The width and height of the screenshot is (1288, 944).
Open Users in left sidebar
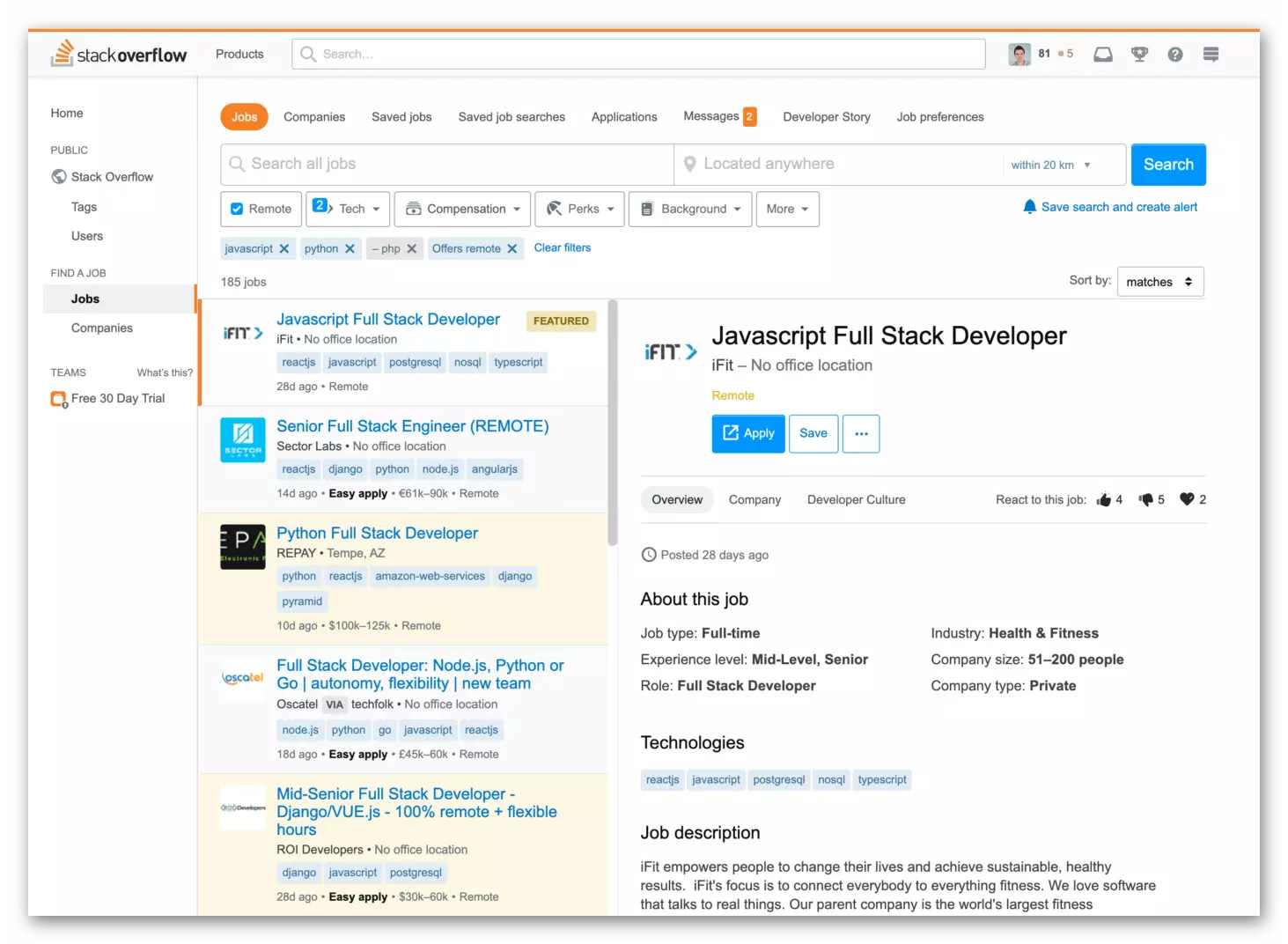(x=87, y=236)
